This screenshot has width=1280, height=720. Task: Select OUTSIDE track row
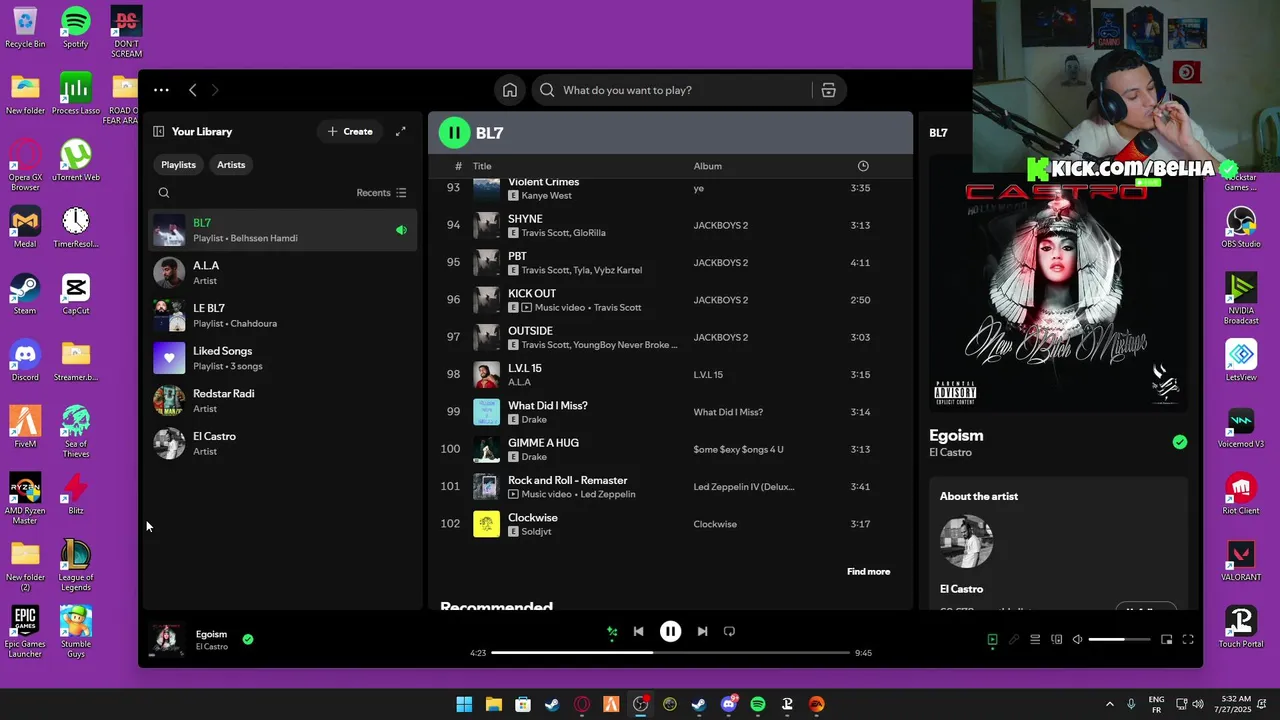(x=670, y=337)
